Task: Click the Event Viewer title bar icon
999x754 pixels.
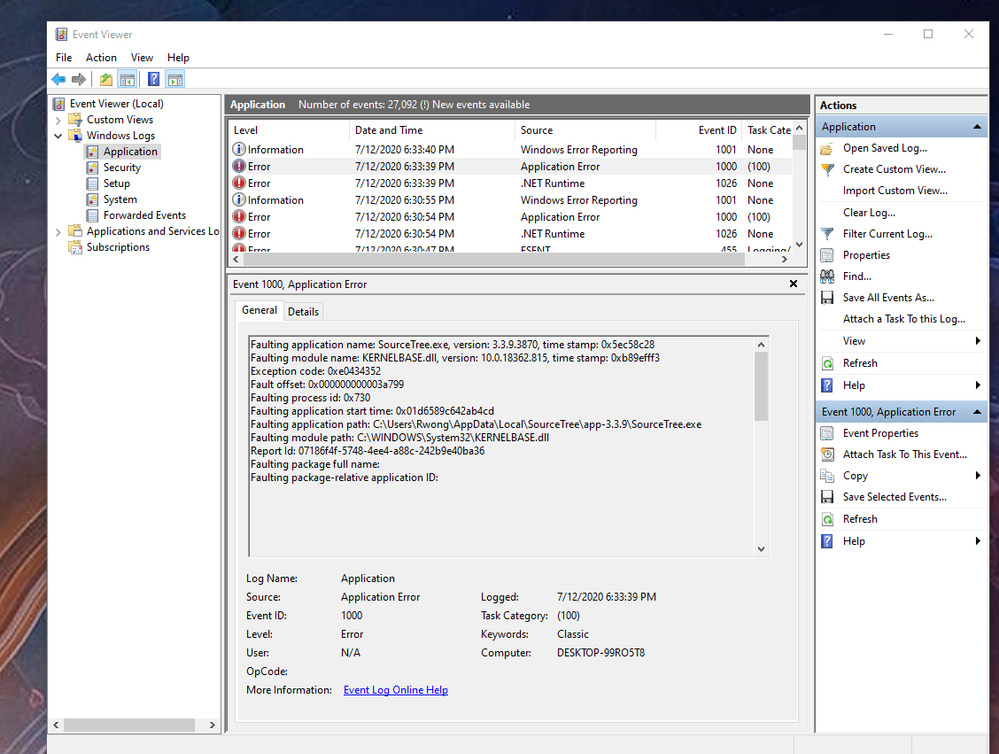Action: coord(61,34)
